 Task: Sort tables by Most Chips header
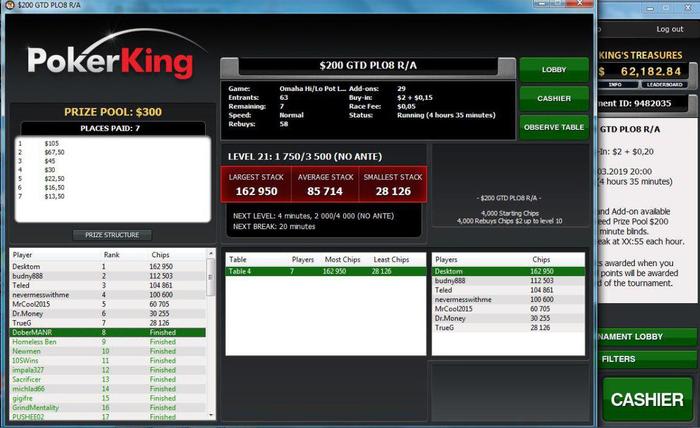click(x=342, y=259)
